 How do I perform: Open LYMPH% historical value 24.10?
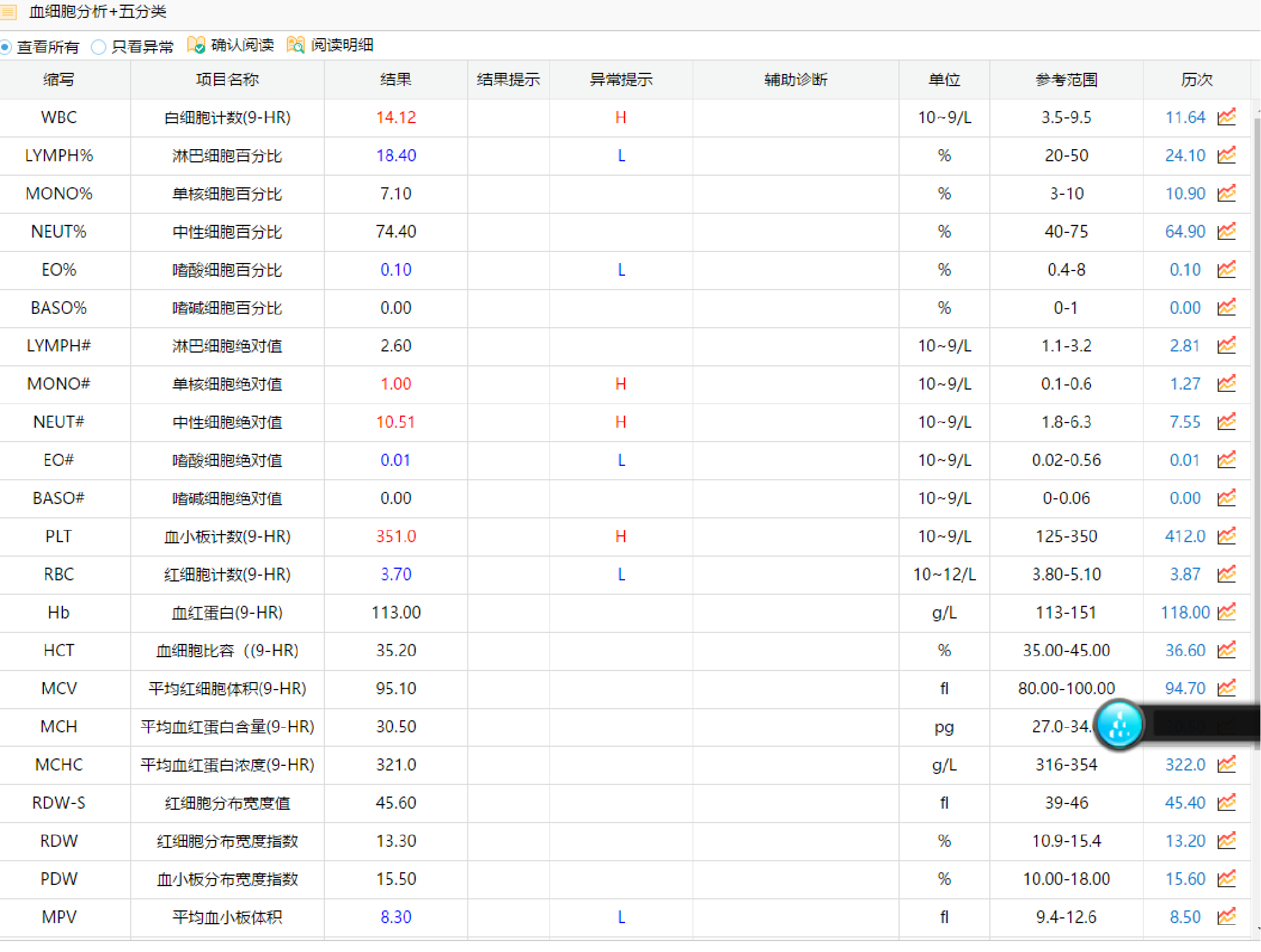1184,155
